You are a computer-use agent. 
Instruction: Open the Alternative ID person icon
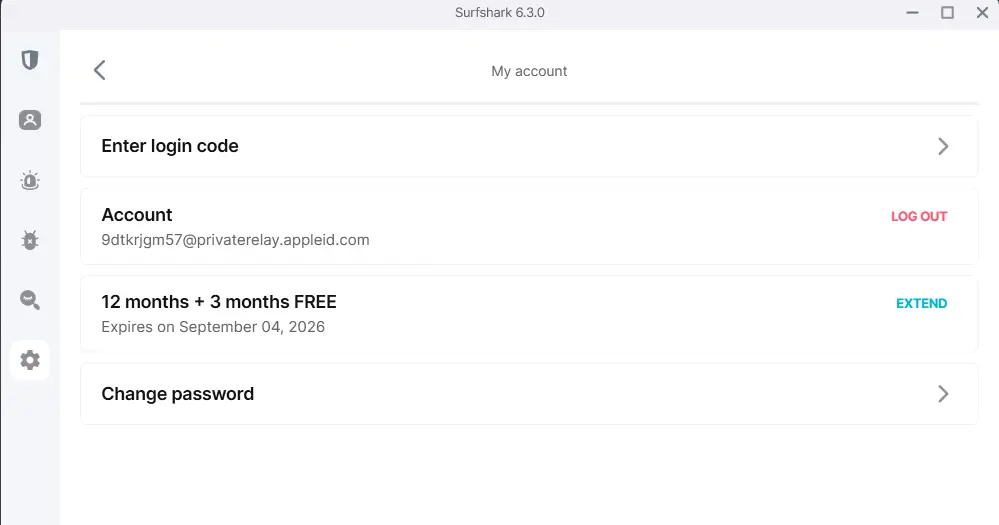(x=30, y=120)
